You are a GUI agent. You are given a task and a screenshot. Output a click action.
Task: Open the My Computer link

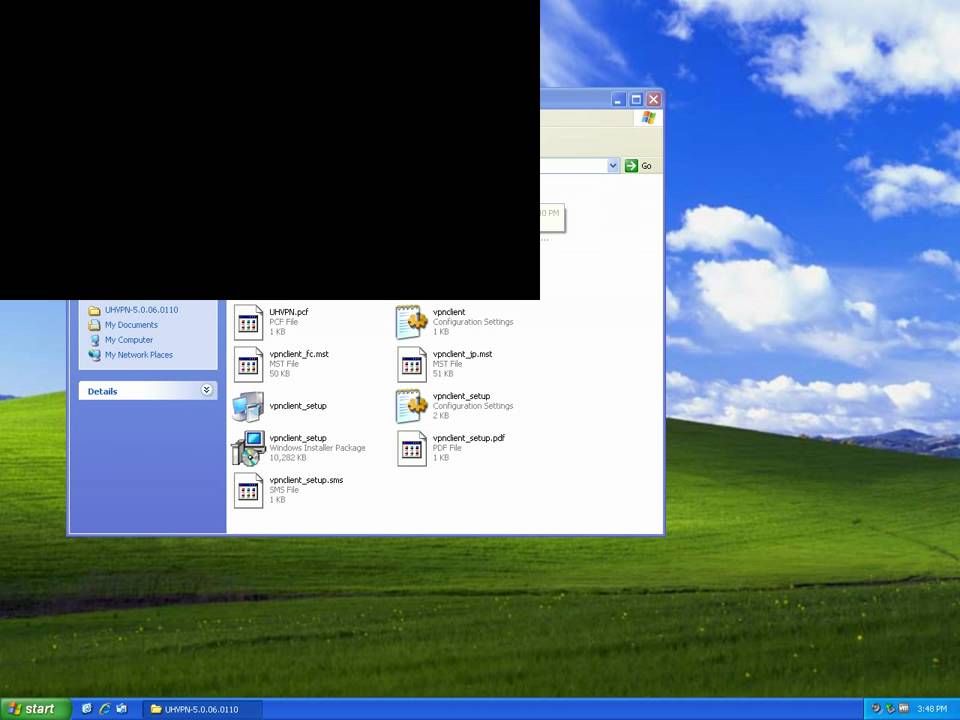click(x=129, y=340)
